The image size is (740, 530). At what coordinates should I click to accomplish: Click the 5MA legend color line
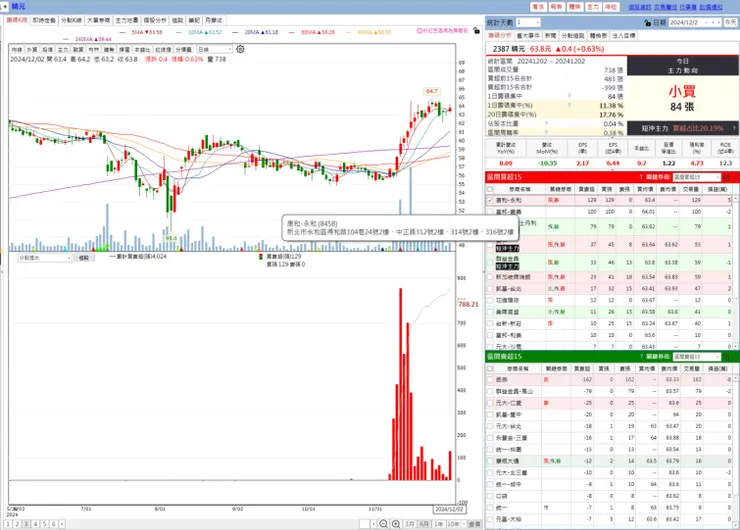(123, 32)
